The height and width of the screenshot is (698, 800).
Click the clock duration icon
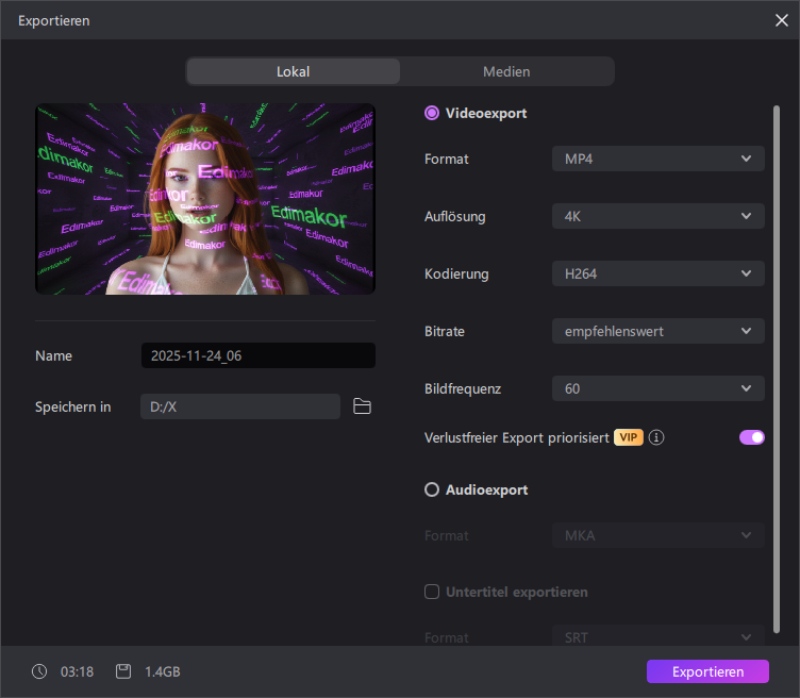click(x=39, y=671)
